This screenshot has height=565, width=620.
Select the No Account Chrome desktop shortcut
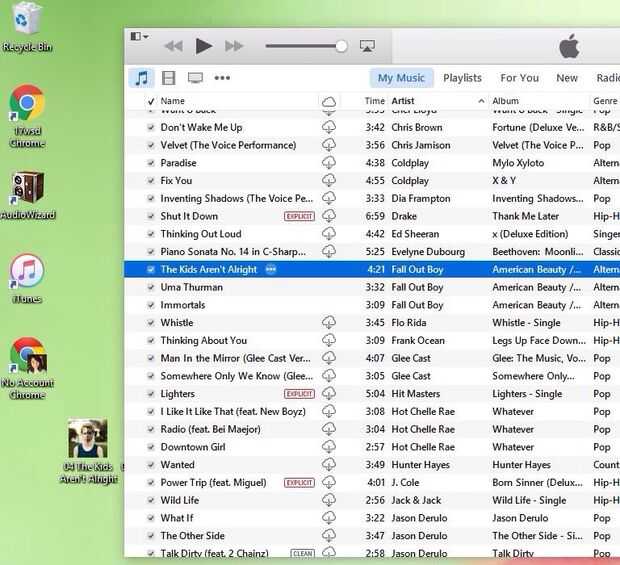coord(27,368)
